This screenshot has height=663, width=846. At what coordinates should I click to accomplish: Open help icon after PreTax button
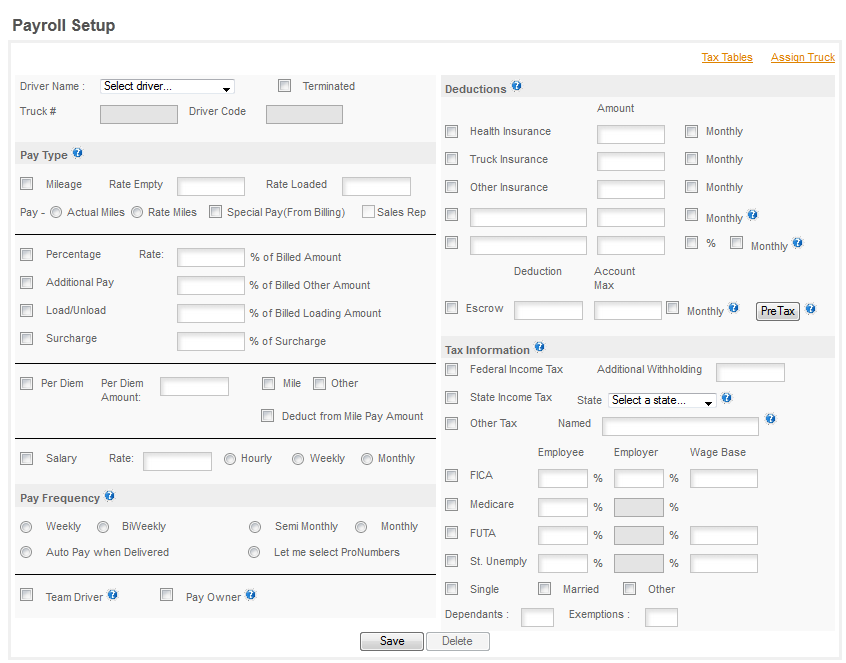click(x=810, y=309)
